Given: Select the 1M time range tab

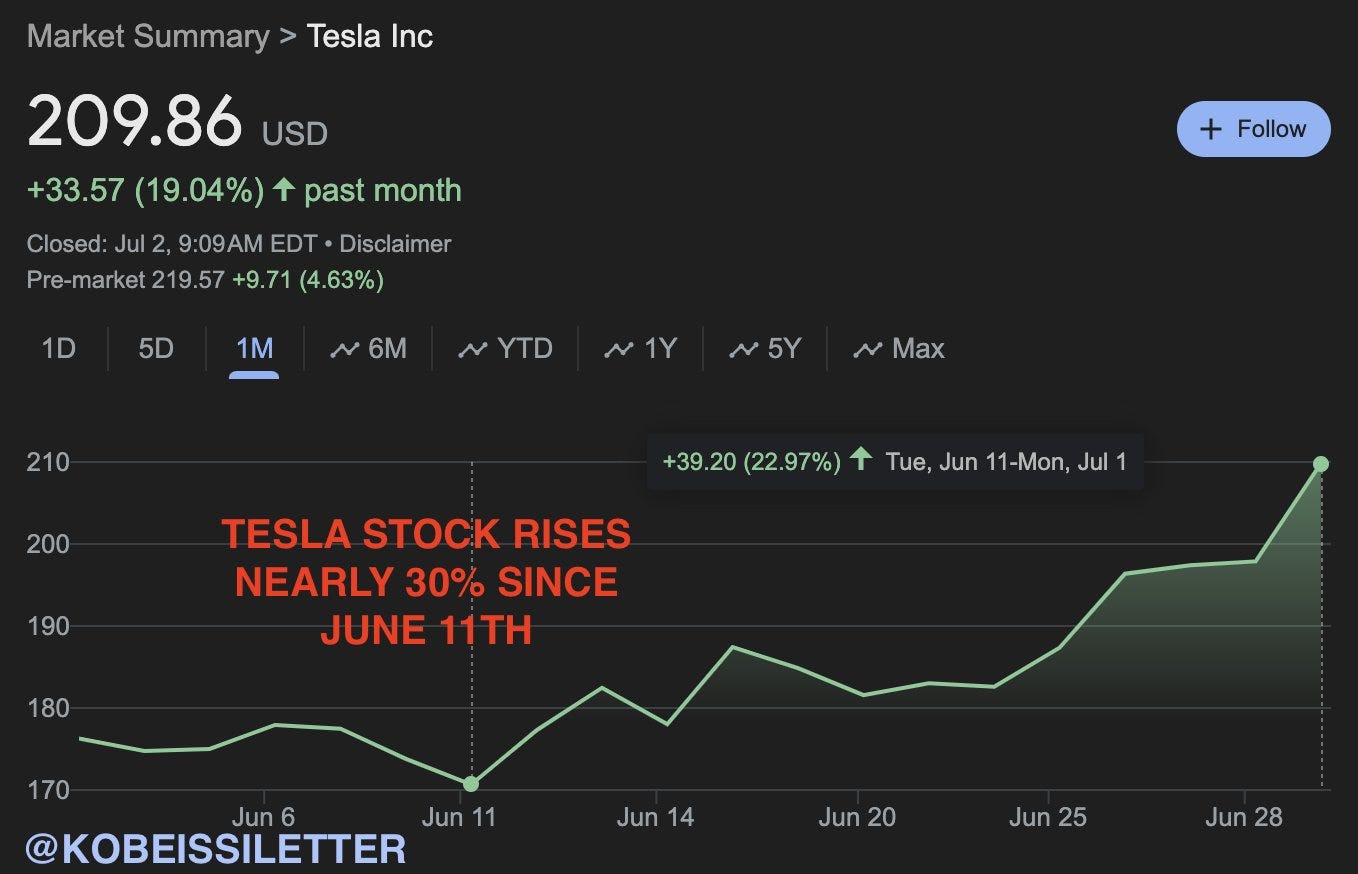Looking at the screenshot, I should [x=254, y=349].
